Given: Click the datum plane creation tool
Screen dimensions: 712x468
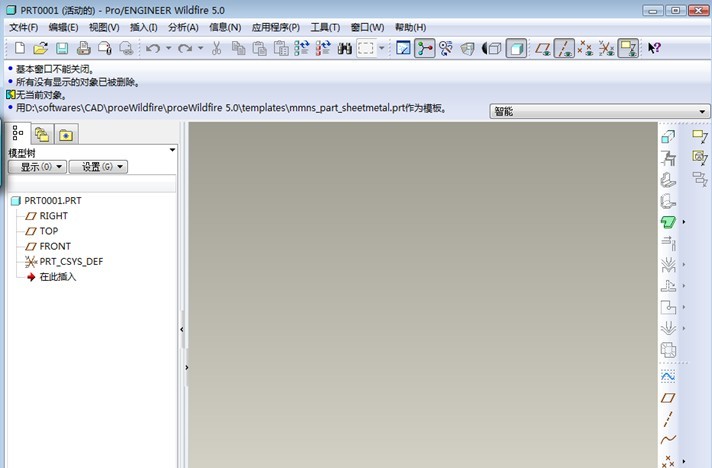Looking at the screenshot, I should [668, 398].
